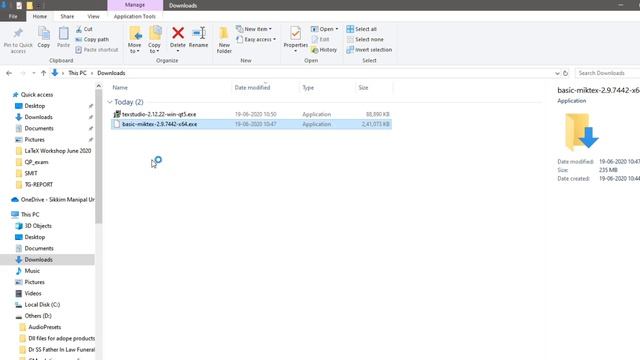Select basic-miktex-2.9.7442-x64.exe file
The image size is (640, 360).
[251, 124]
